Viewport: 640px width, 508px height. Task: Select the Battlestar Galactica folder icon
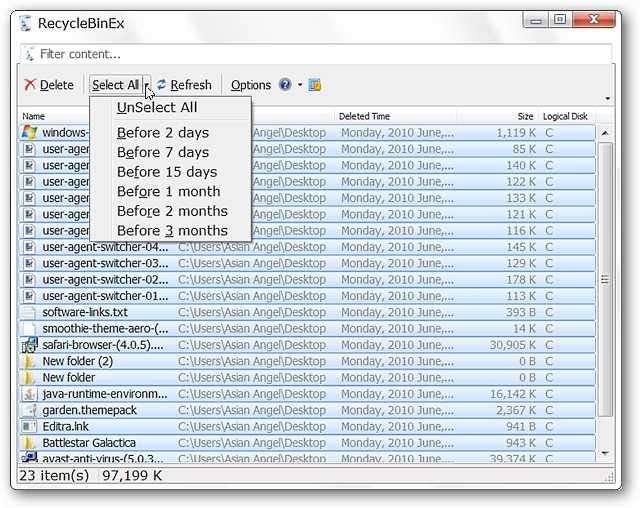[x=29, y=443]
